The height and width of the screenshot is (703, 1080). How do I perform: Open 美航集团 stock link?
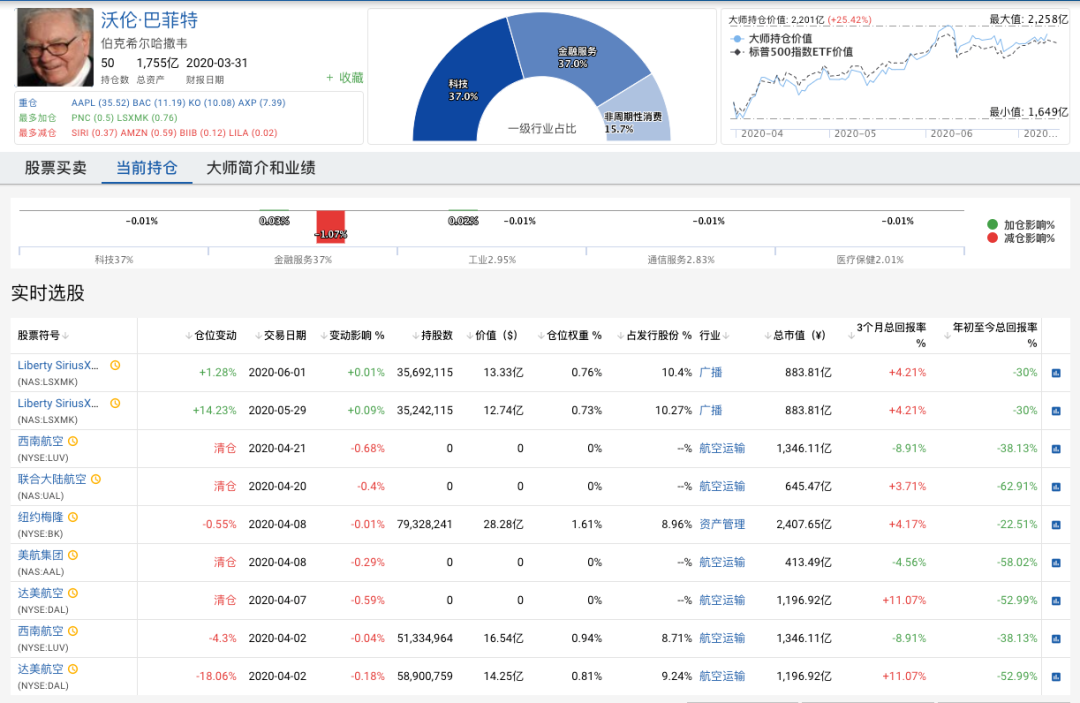click(41, 555)
